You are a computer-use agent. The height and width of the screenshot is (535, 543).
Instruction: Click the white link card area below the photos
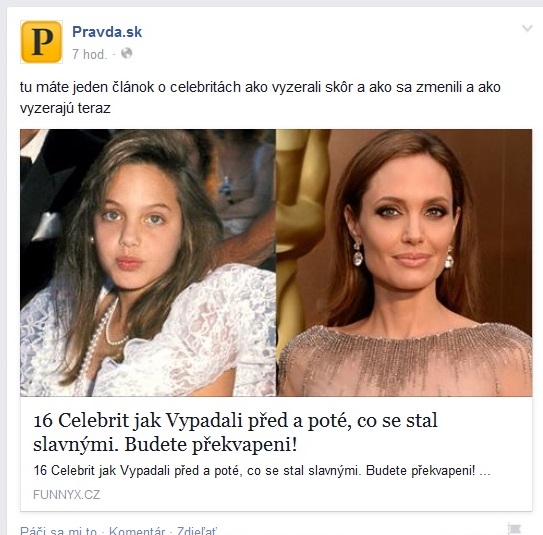point(276,454)
